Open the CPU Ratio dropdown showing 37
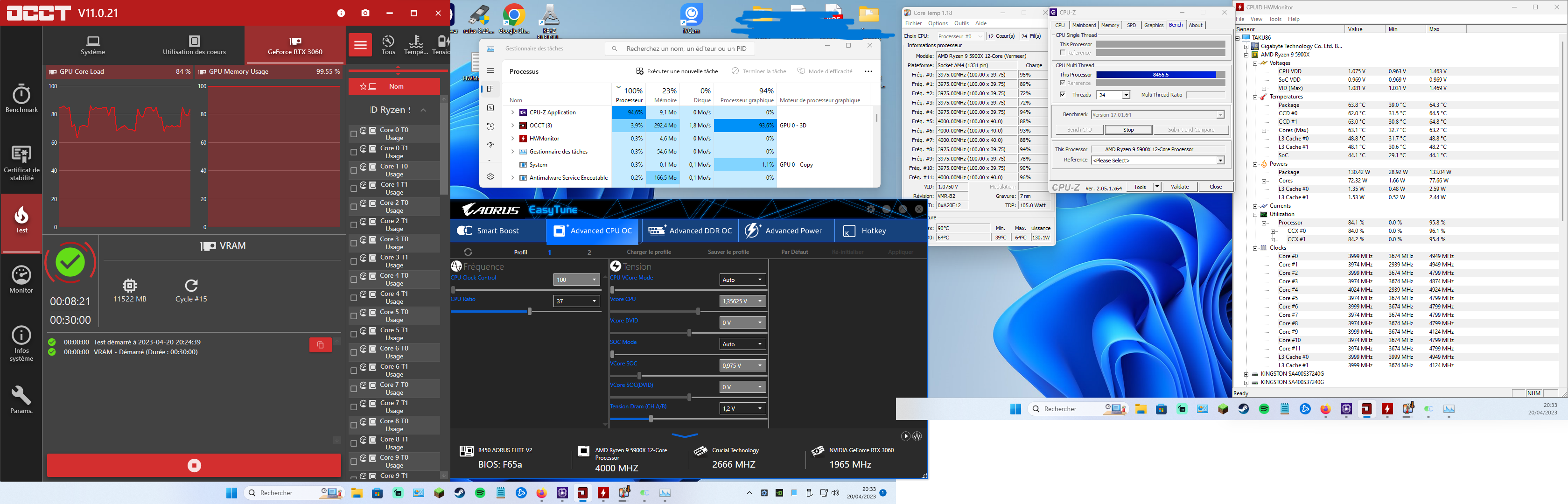Image resolution: width=1568 pixels, height=504 pixels. [x=576, y=301]
